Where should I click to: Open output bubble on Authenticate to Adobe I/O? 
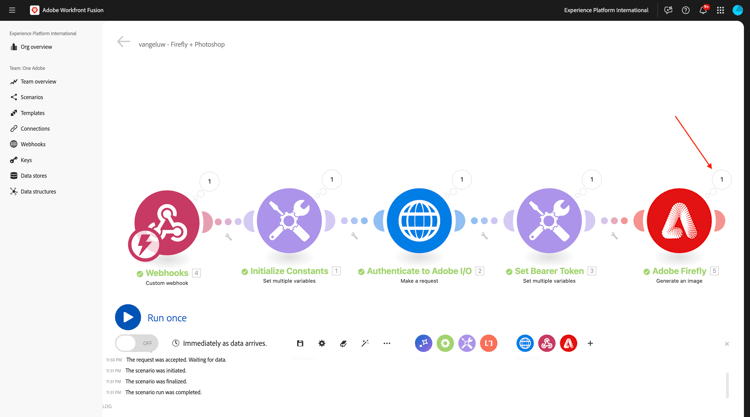(462, 179)
